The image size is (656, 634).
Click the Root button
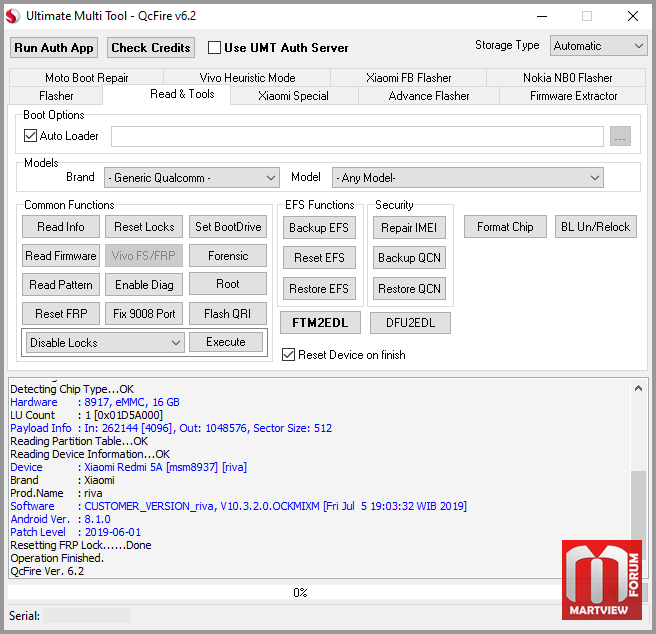coord(228,284)
